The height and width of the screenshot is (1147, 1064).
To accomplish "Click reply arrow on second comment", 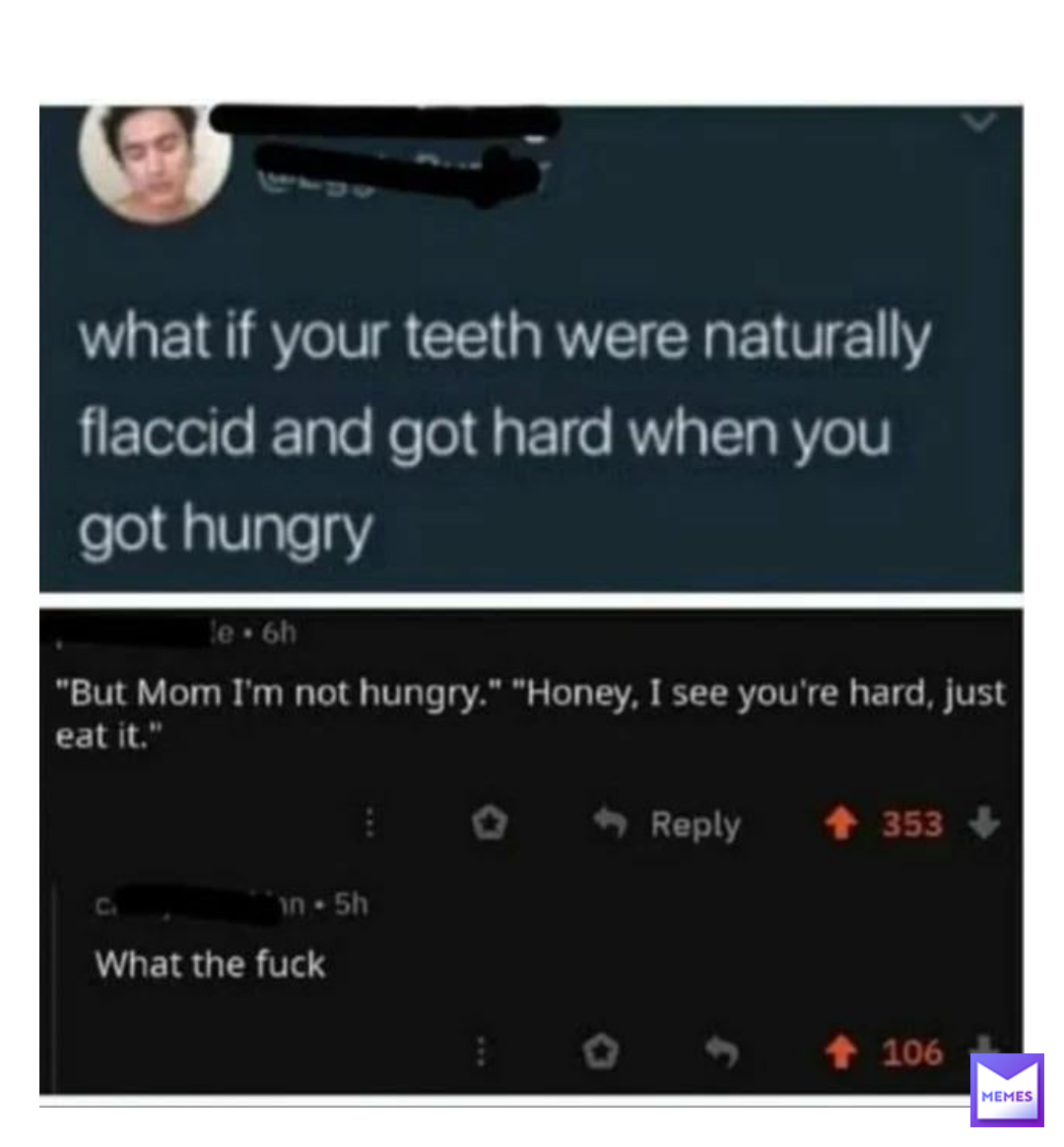I will pyautogui.click(x=722, y=1051).
